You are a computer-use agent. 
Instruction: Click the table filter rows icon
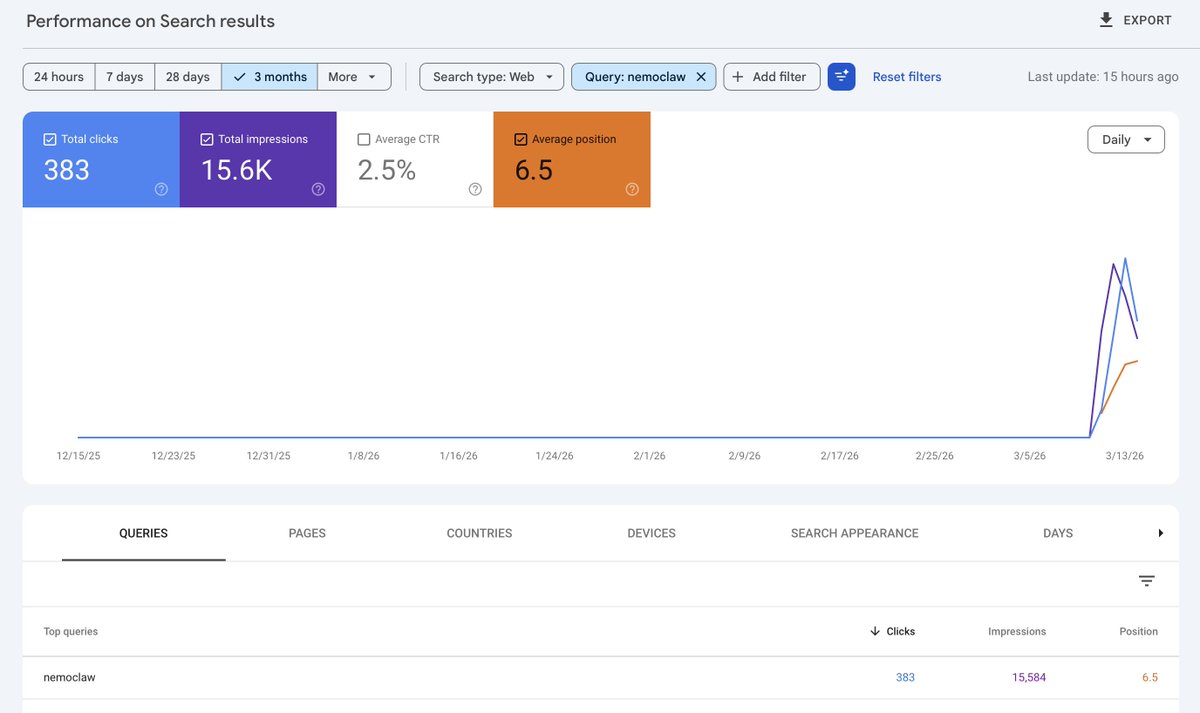(1147, 581)
